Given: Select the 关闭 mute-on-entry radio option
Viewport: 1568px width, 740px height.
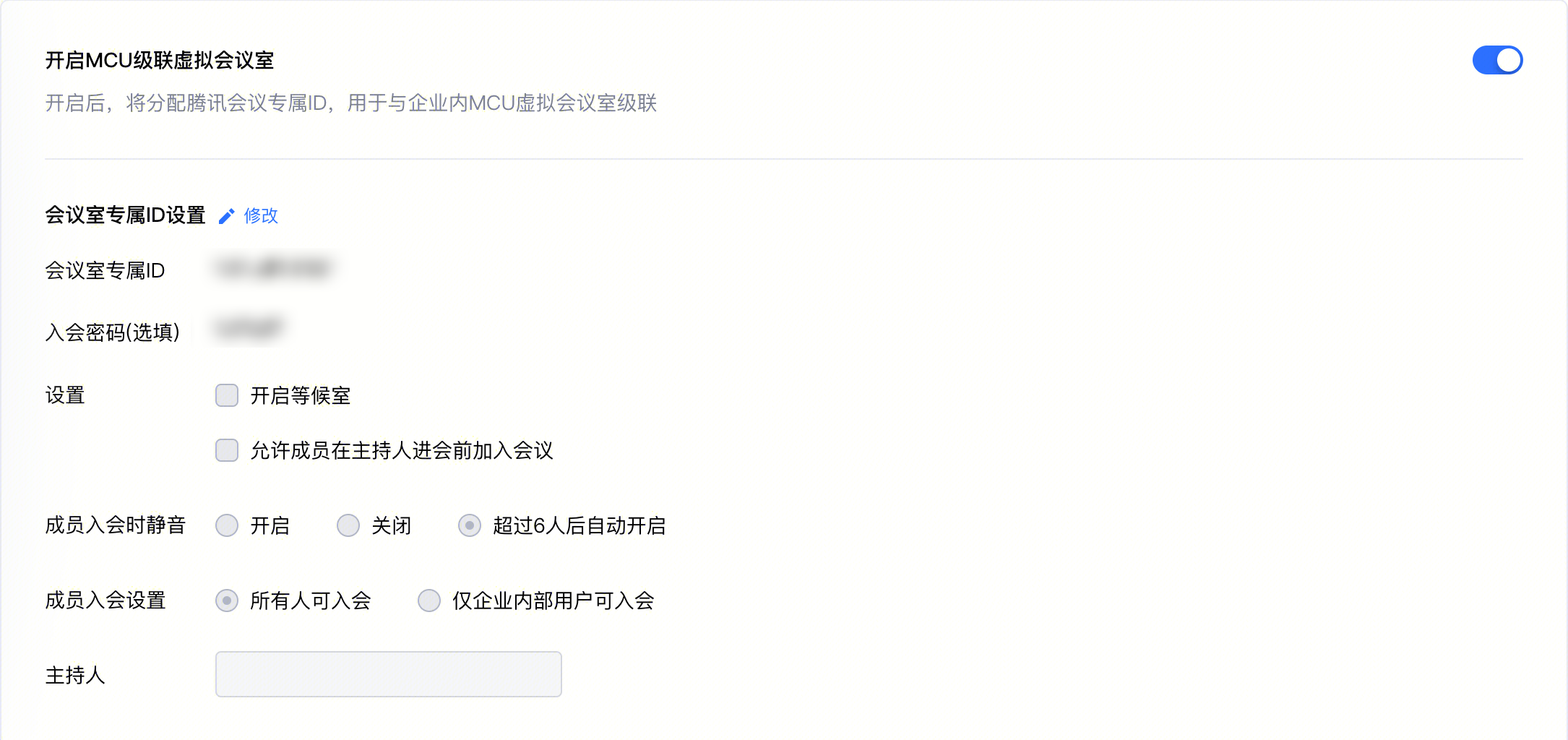Looking at the screenshot, I should click(x=348, y=525).
